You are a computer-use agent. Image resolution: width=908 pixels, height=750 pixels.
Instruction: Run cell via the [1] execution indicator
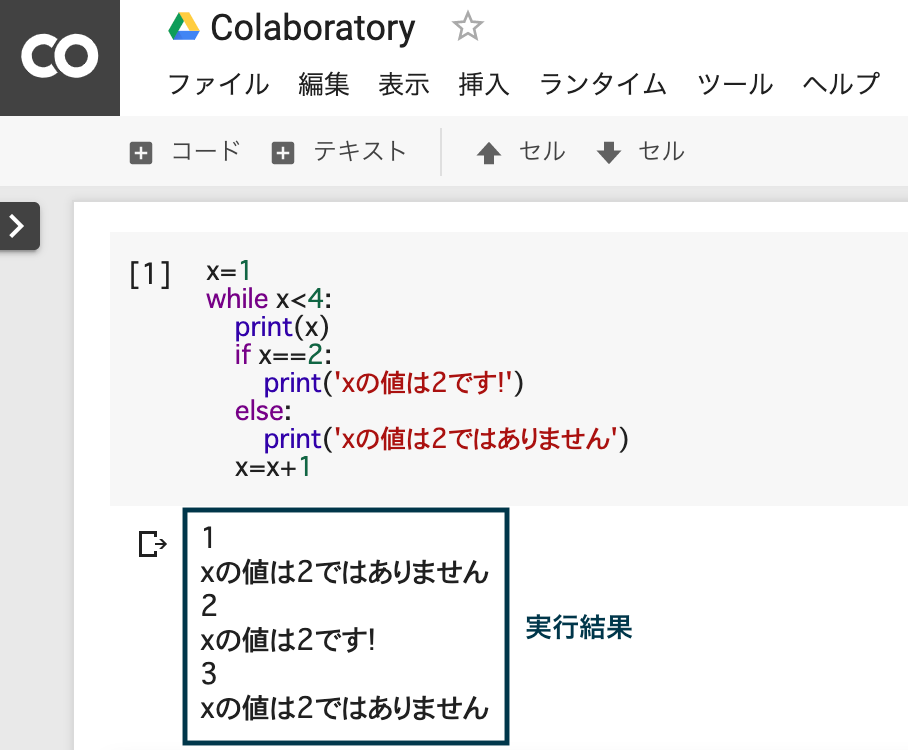click(150, 273)
